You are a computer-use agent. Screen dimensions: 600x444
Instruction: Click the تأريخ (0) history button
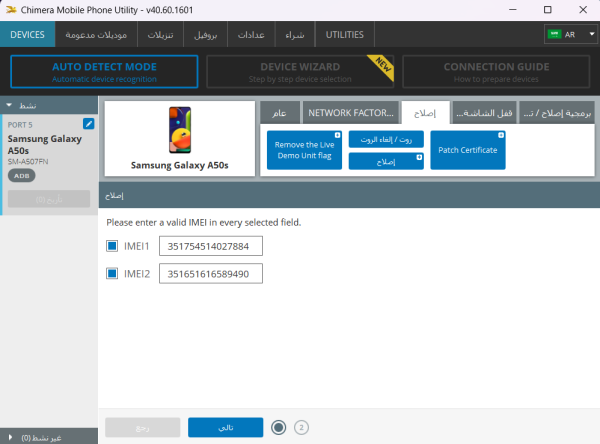49,199
